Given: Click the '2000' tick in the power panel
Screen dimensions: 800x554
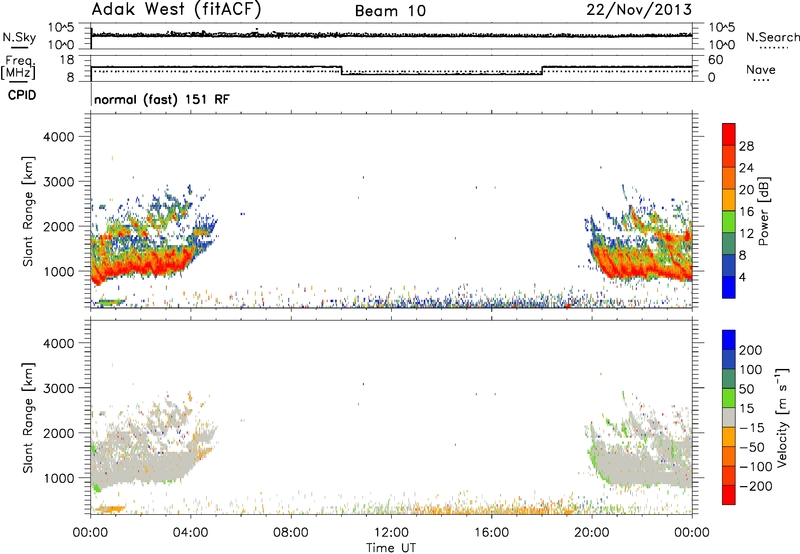Looking at the screenshot, I should point(59,226).
